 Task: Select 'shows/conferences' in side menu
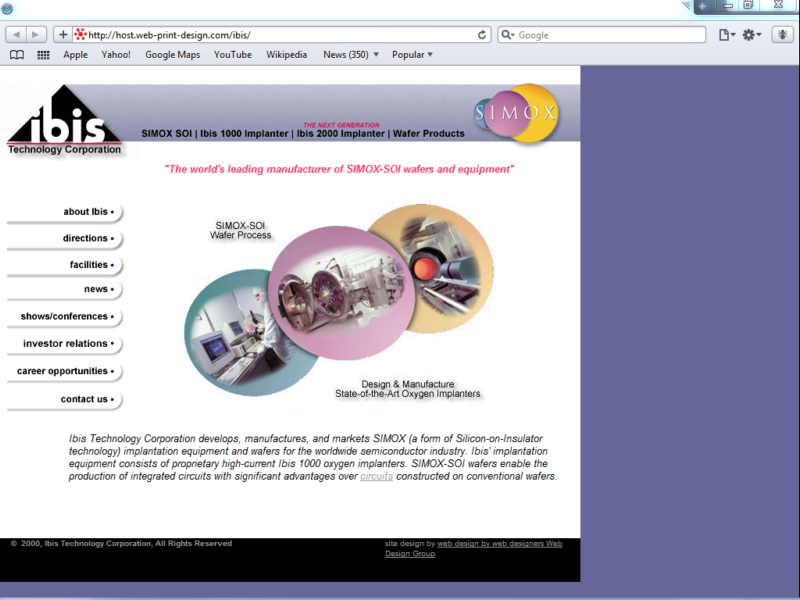(x=64, y=316)
